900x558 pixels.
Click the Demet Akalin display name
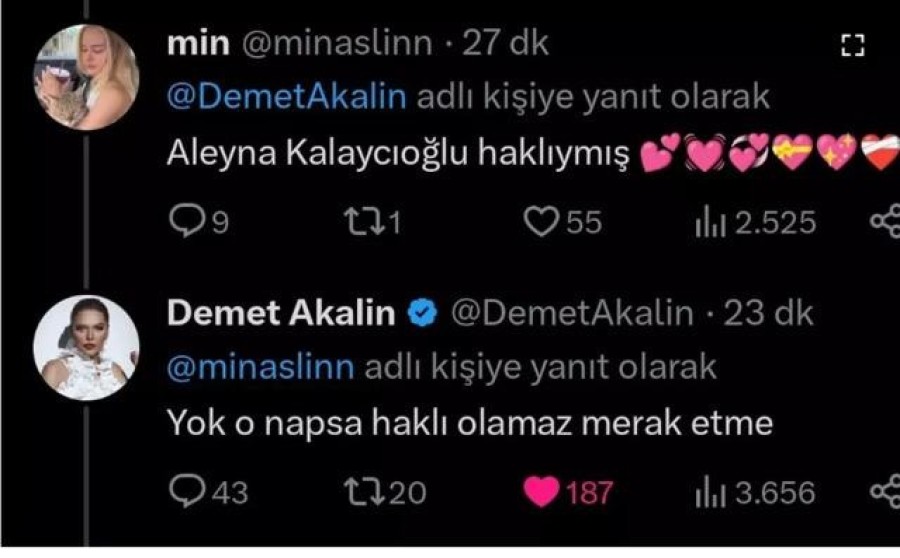click(281, 313)
